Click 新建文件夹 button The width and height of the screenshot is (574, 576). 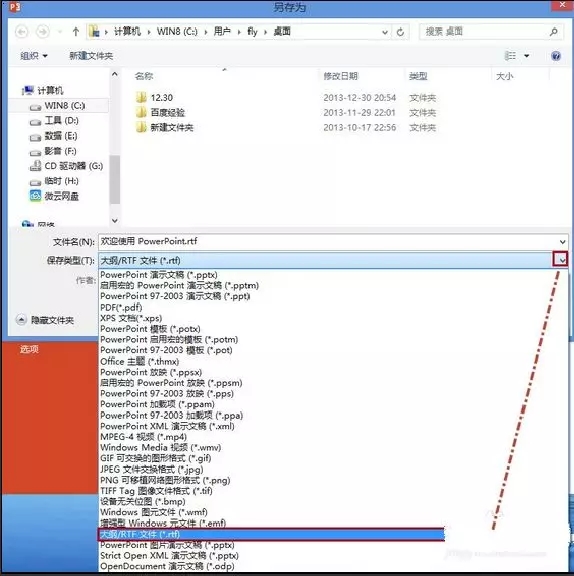tap(91, 56)
